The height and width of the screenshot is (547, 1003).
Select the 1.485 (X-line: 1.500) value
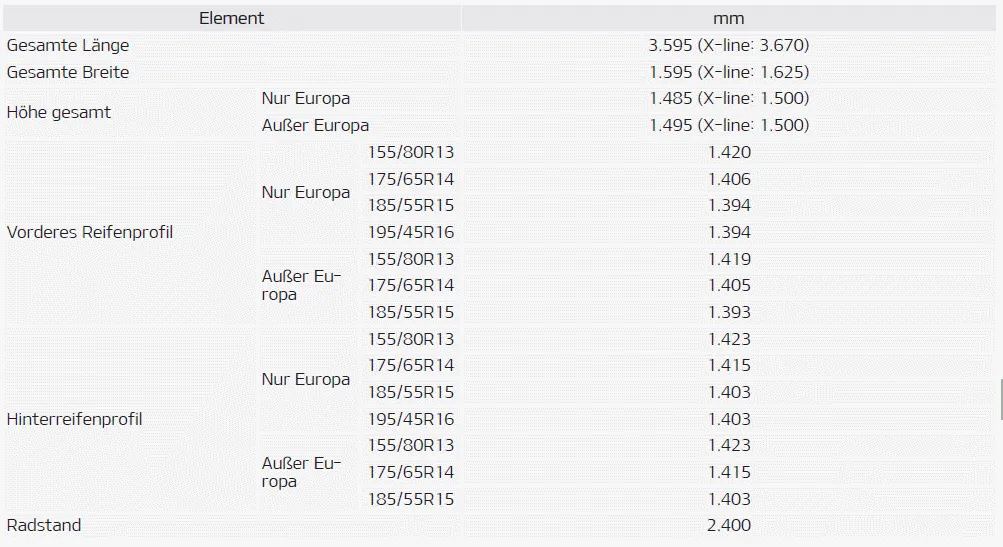coord(729,98)
